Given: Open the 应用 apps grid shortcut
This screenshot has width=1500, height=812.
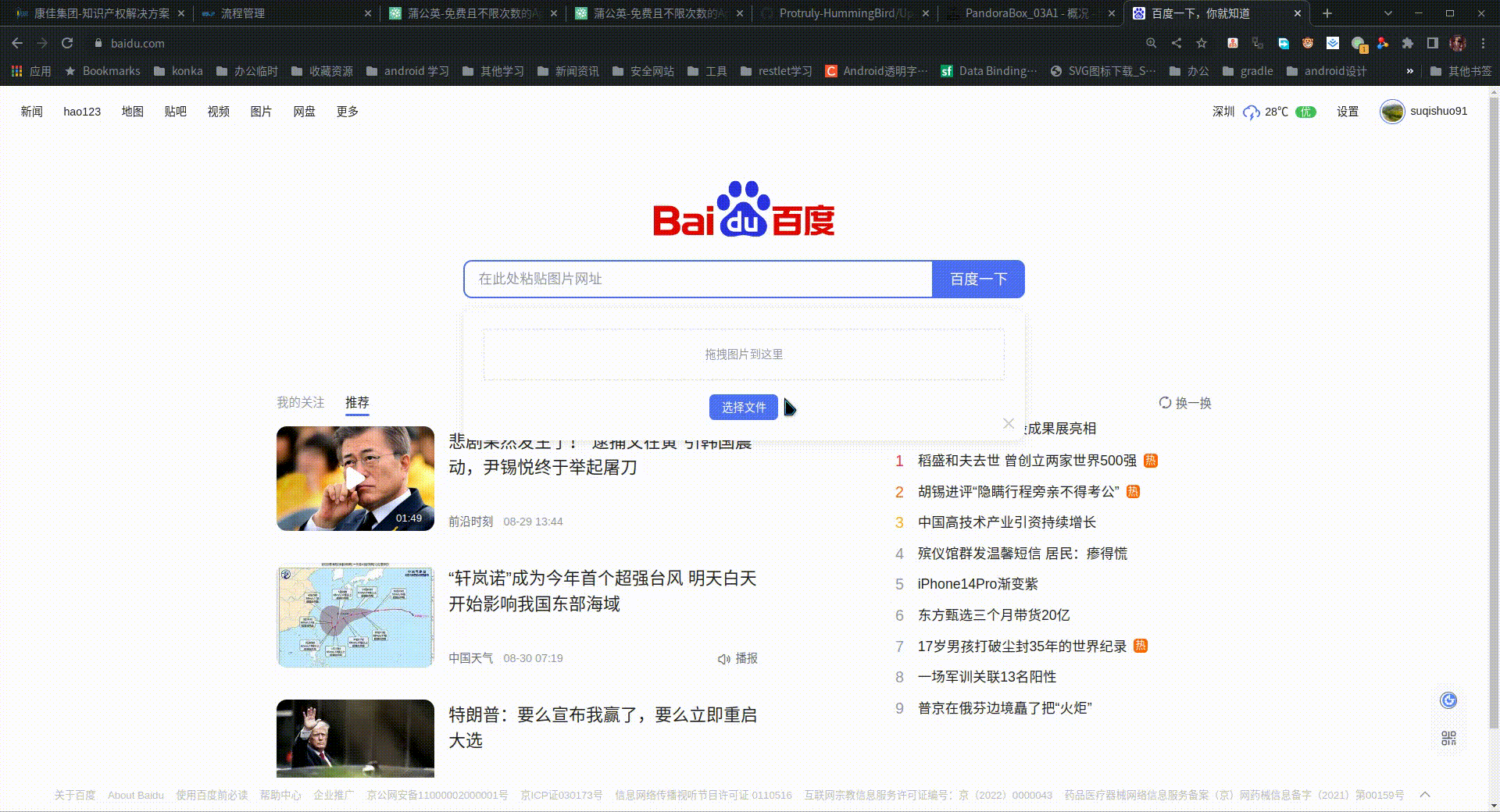Looking at the screenshot, I should (31, 71).
